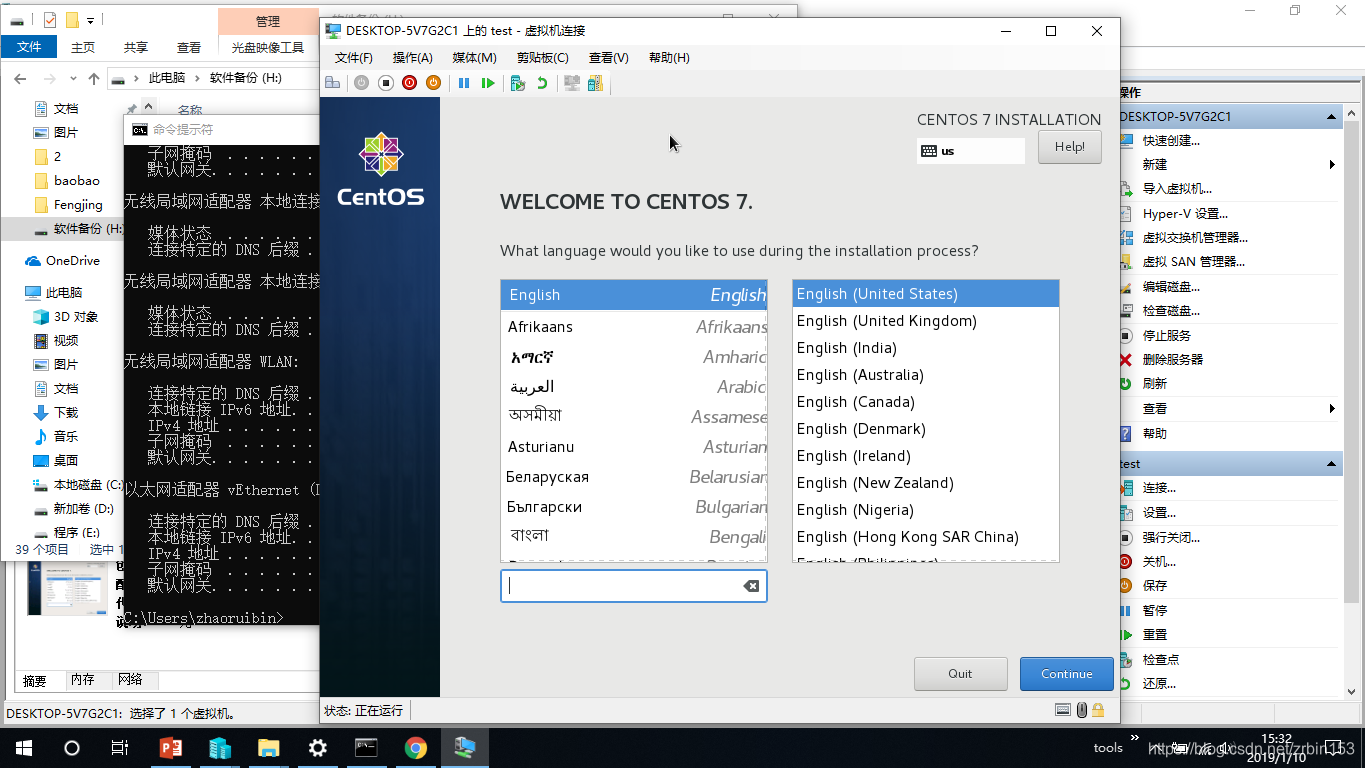Open the 查看(V) menu in VM window
1365x768 pixels.
(x=609, y=58)
